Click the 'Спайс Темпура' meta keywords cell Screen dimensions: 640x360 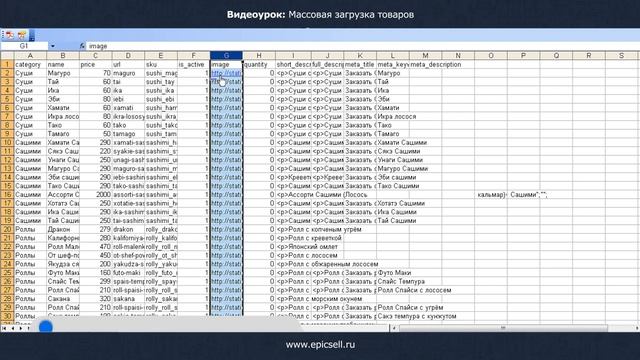401,282
